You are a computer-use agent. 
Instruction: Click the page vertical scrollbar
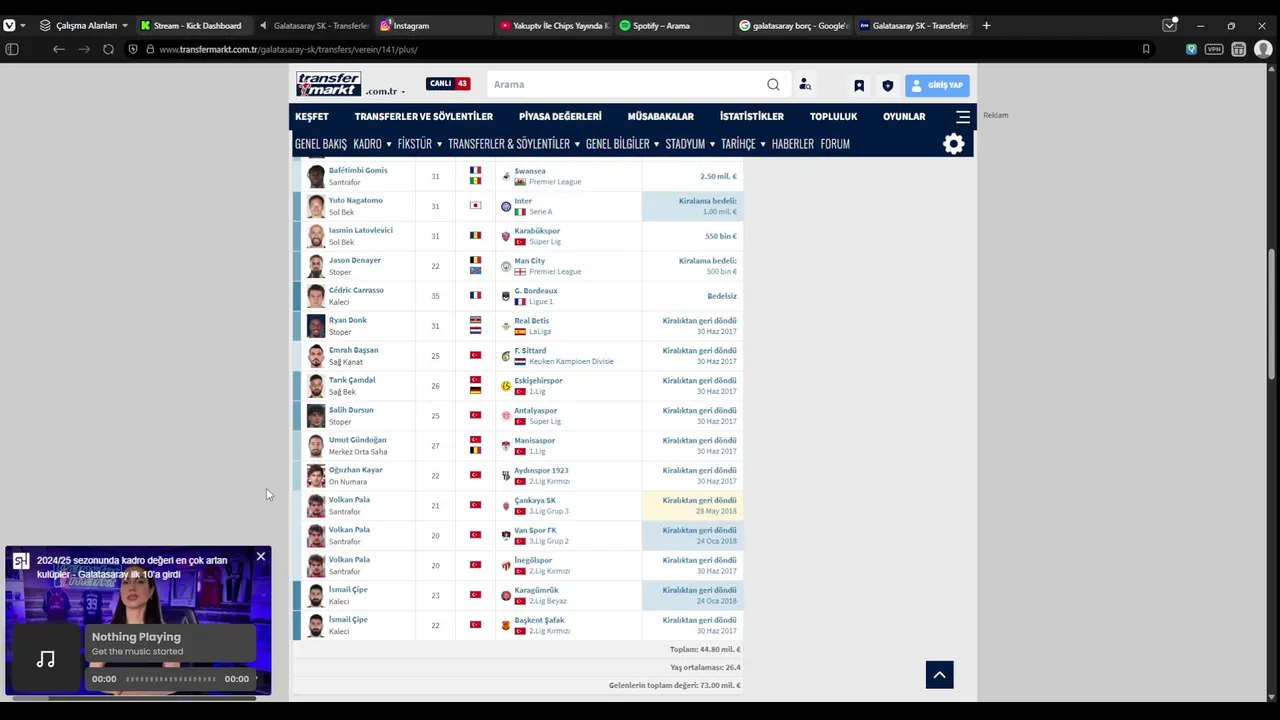(1272, 313)
